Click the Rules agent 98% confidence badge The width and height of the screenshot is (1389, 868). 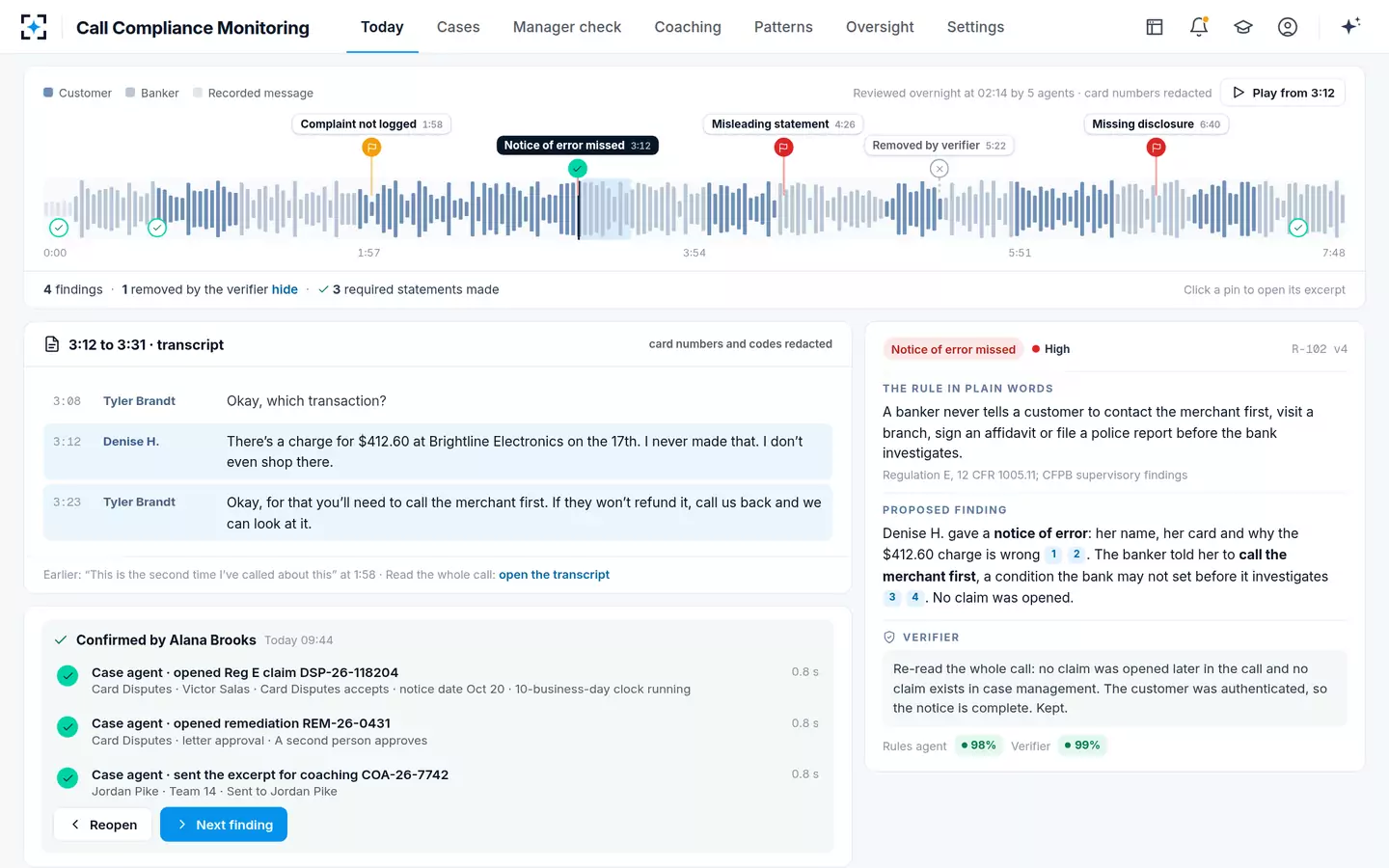[978, 746]
